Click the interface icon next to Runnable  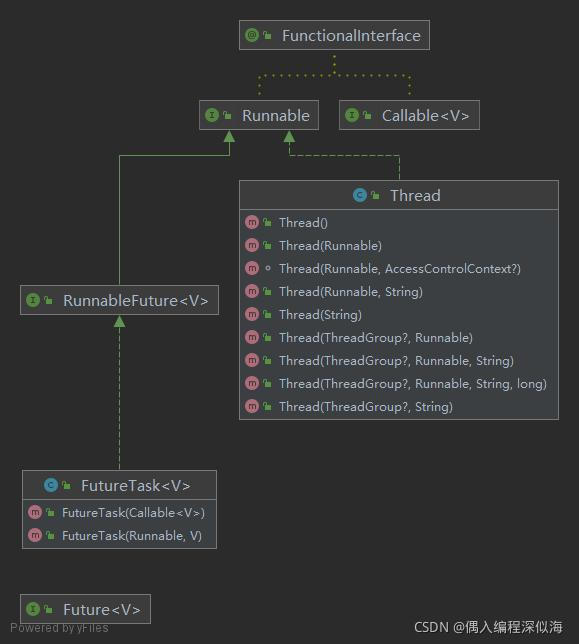212,115
